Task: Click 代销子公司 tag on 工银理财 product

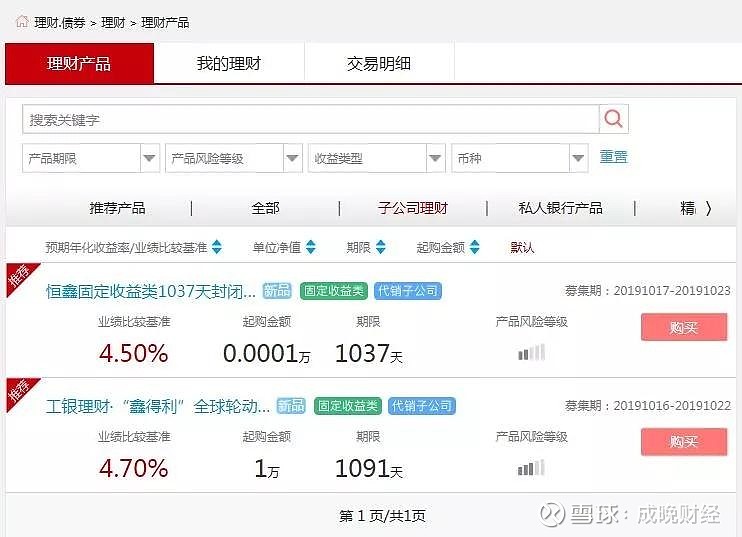Action: [x=422, y=405]
